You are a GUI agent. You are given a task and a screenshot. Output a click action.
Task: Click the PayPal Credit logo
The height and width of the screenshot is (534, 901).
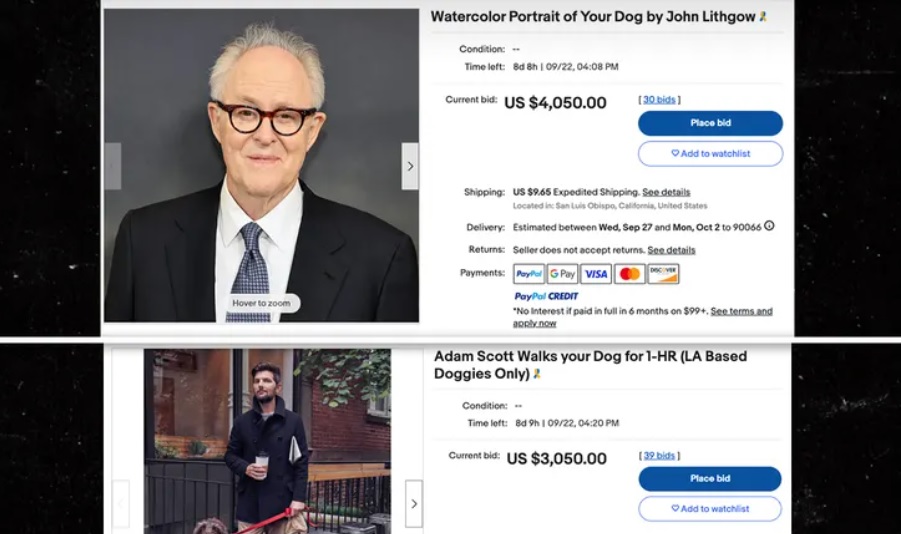(546, 297)
